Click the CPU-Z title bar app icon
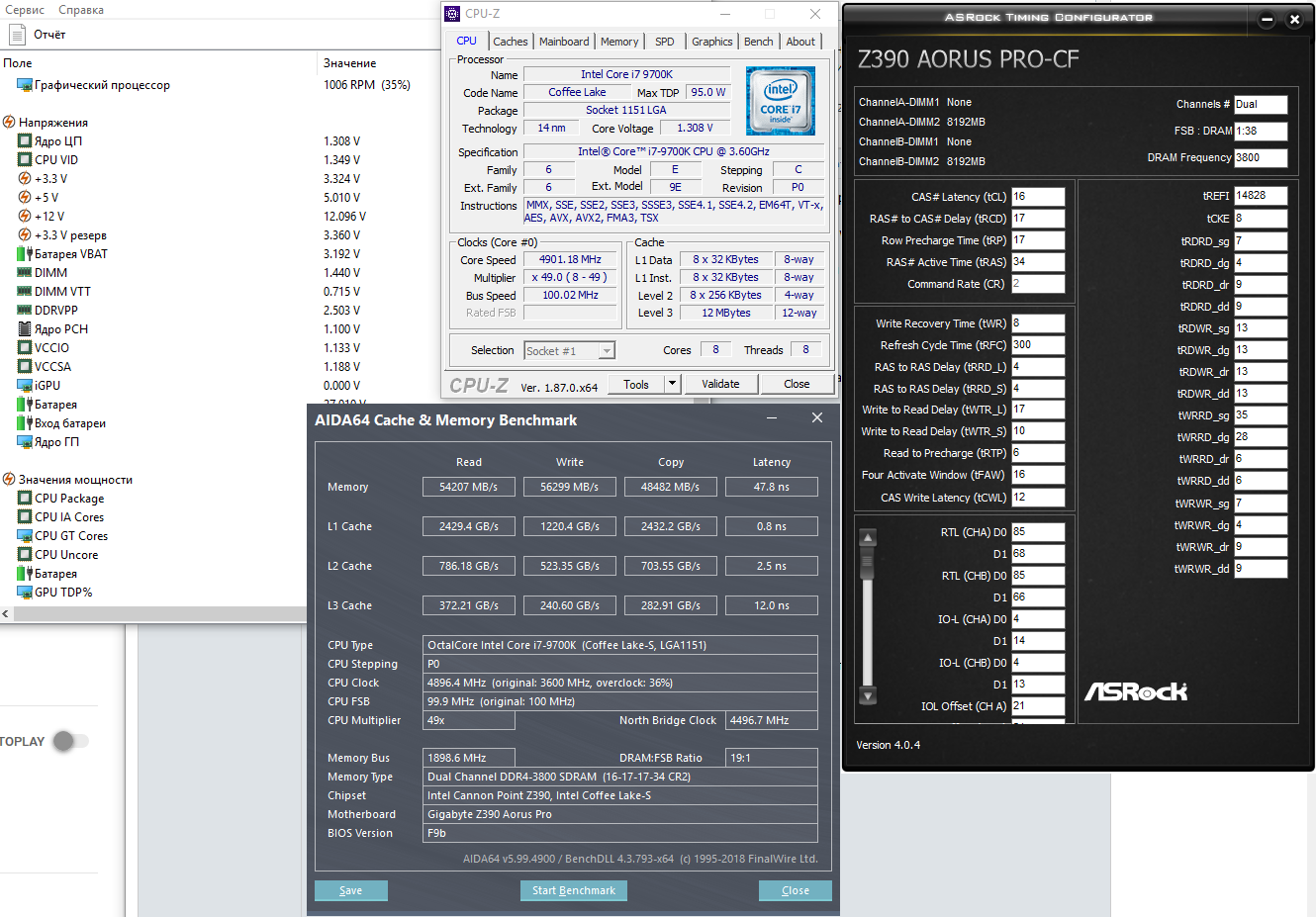The width and height of the screenshot is (1316, 917). tap(452, 14)
